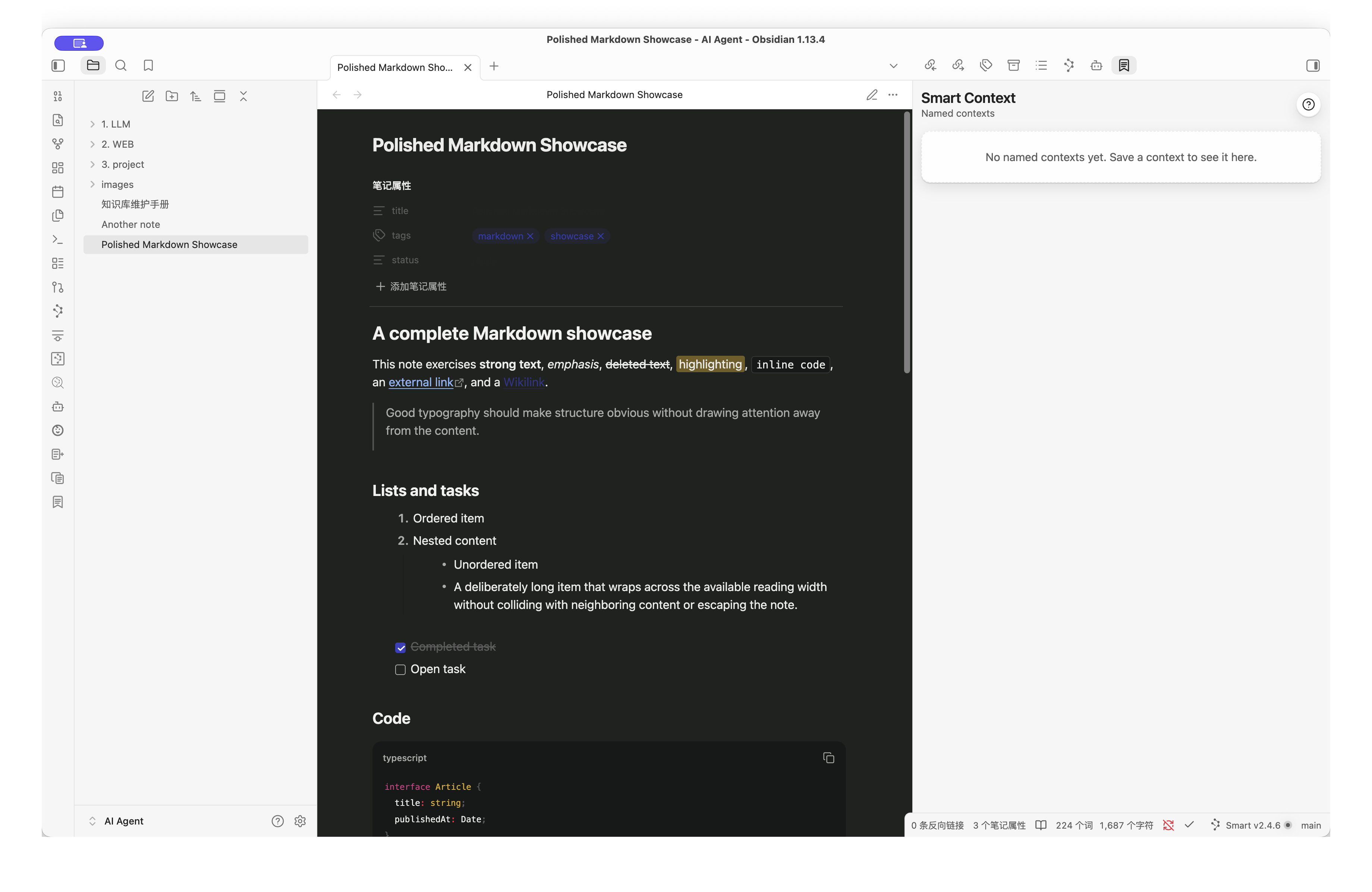Image resolution: width=1372 pixels, height=892 pixels.
Task: Navigate forward in note history
Action: coord(358,95)
